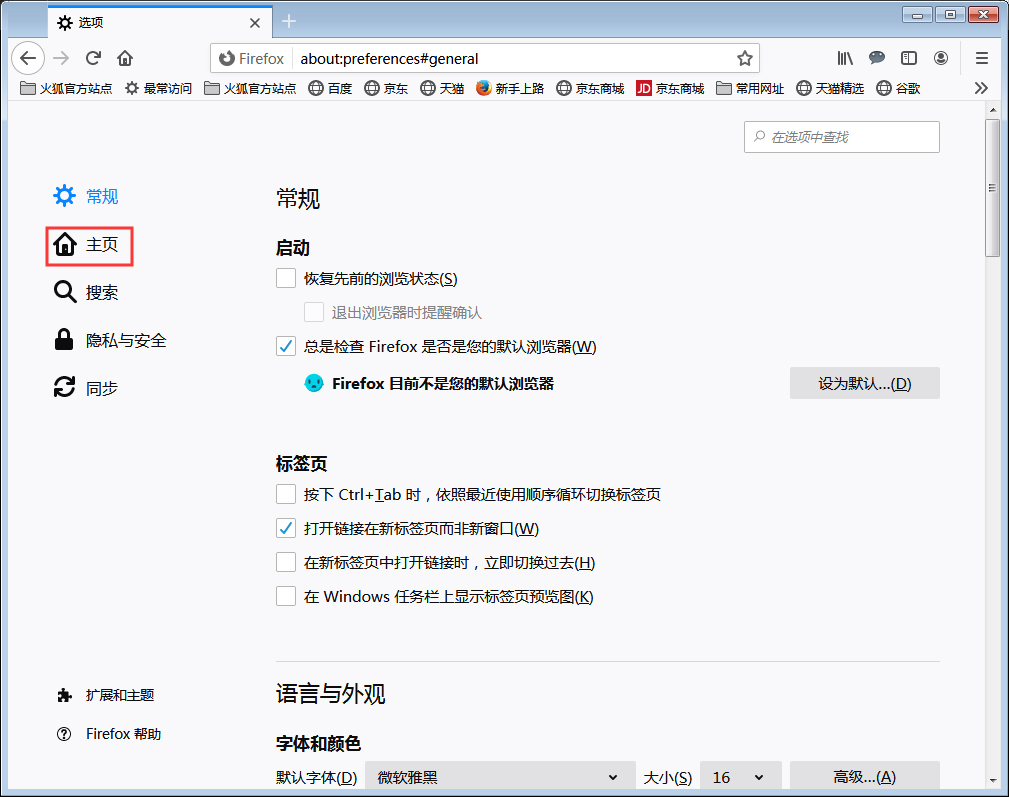Select the 隐私与安全 lock icon

coord(64,340)
